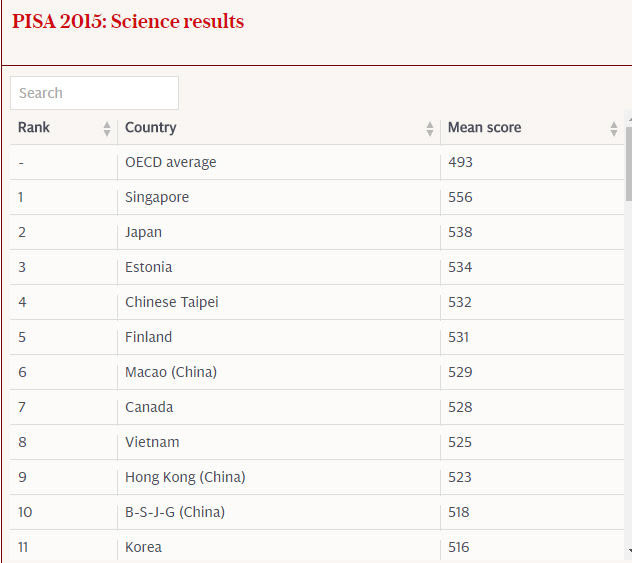Click the Rank column sort arrows icon
Viewport: 632px width, 563px height.
[x=107, y=129]
